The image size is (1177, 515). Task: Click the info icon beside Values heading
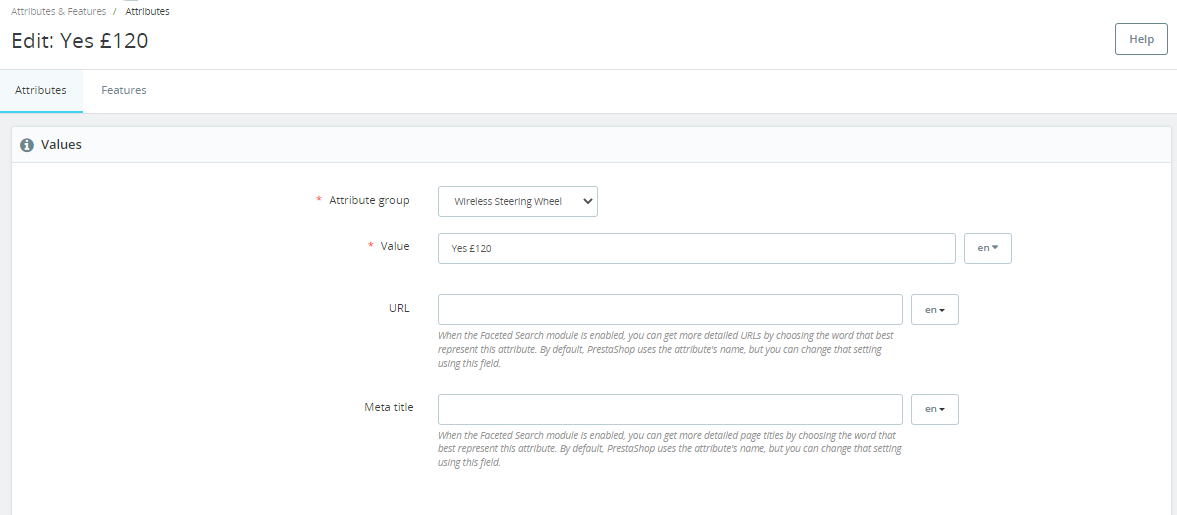pyautogui.click(x=27, y=145)
